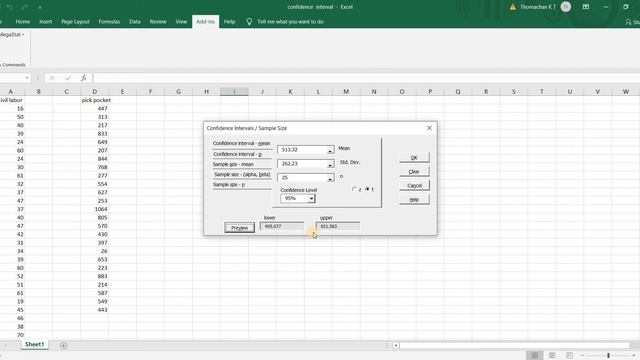Viewport: 640px width, 360px height.
Task: Click the Redo icon in title bar
Action: click(x=25, y=7)
